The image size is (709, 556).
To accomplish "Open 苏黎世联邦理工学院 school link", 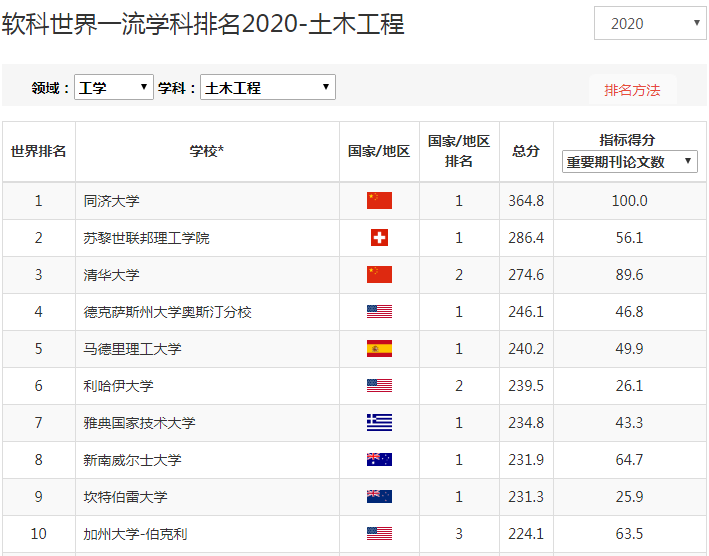I will click(147, 238).
